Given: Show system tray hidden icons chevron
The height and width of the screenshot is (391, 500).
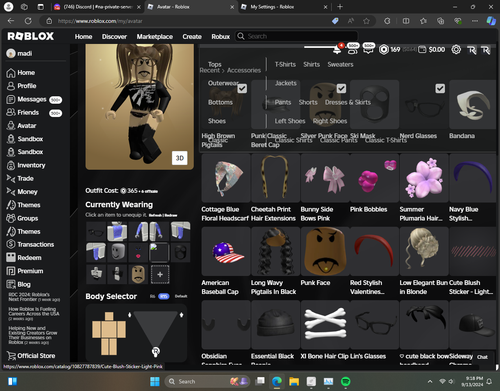Looking at the screenshot, I should (430, 381).
